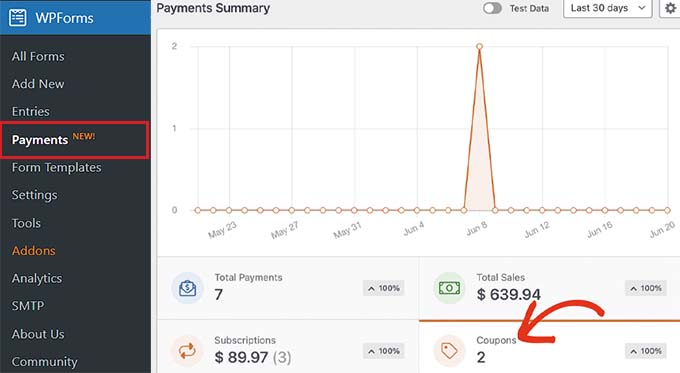Click the Subscriptions recurring arrows icon
This screenshot has height=373, width=680.
187,350
